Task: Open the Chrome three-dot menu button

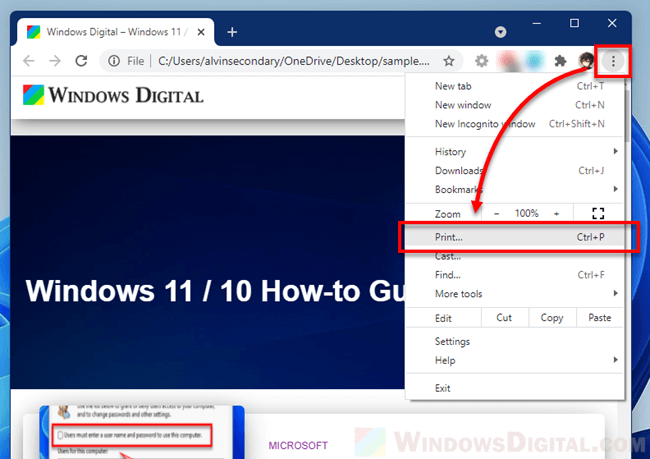Action: point(613,61)
